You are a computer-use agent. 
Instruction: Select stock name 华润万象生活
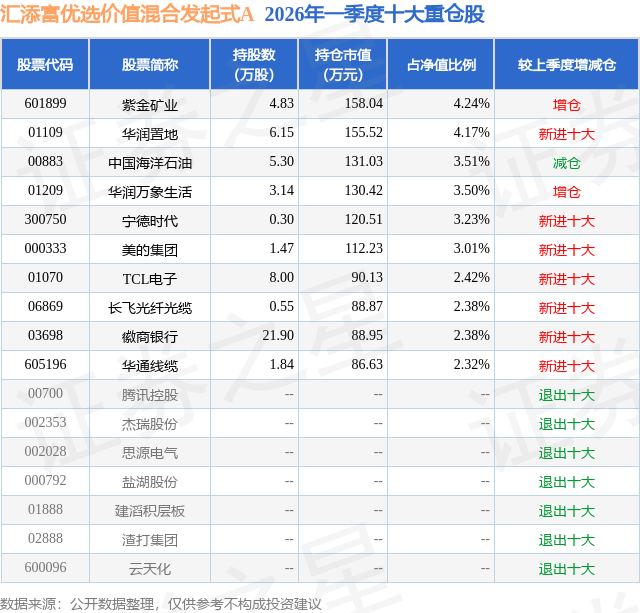(x=150, y=192)
